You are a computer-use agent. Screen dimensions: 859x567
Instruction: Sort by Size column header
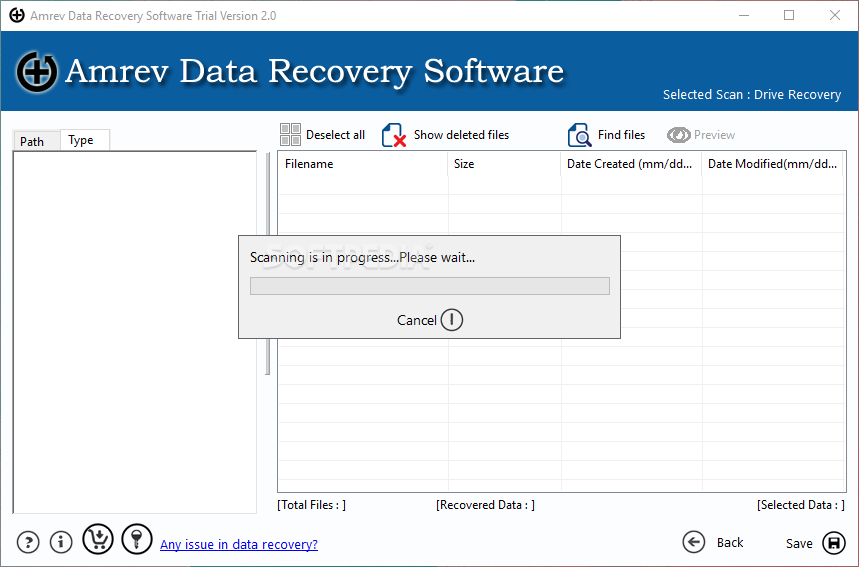coord(505,164)
